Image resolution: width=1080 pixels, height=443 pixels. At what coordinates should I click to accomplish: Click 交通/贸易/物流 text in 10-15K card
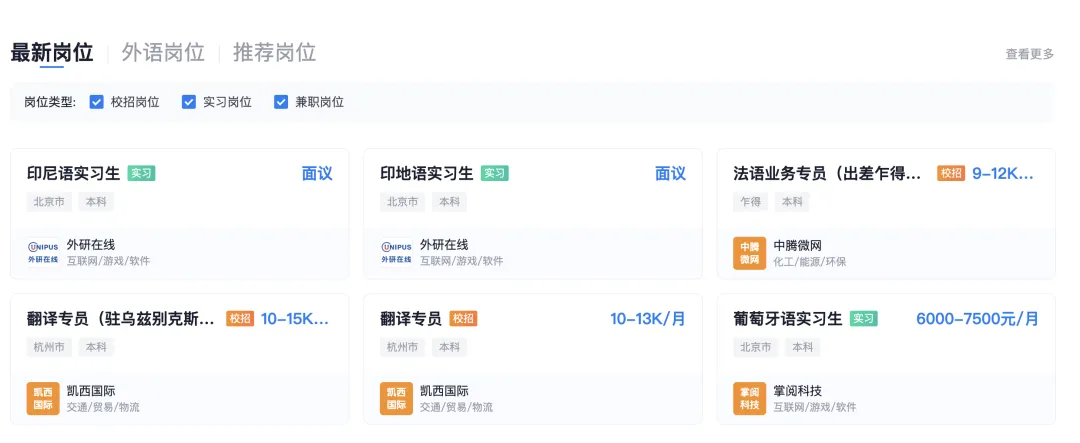coord(103,407)
